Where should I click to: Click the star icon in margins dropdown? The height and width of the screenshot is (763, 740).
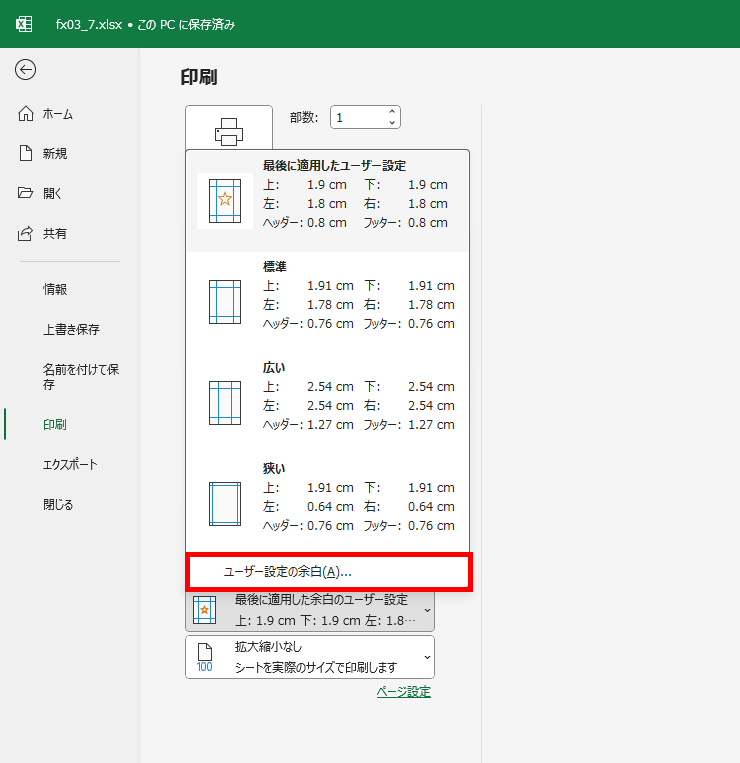point(204,610)
